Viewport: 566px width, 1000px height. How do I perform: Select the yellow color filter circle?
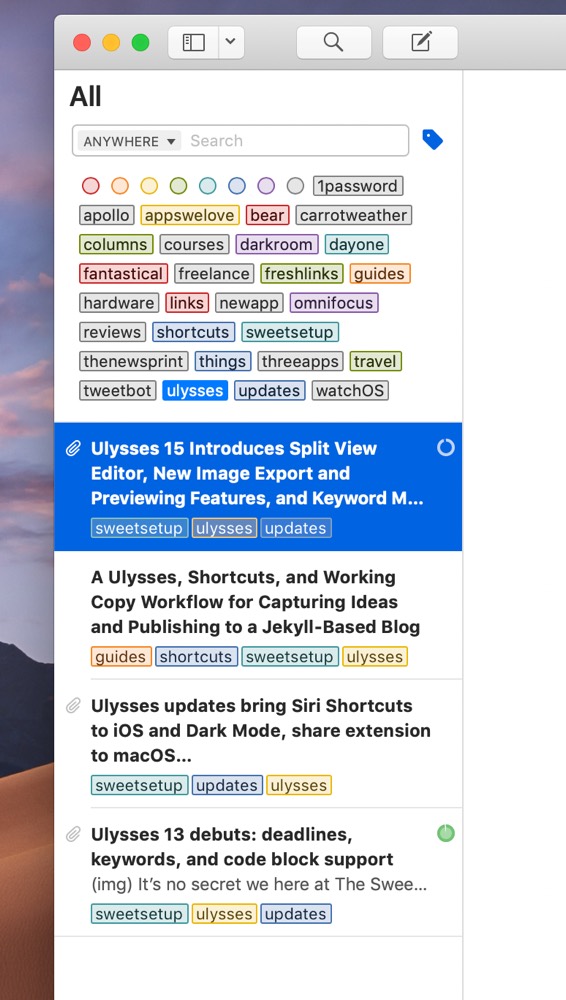[149, 186]
